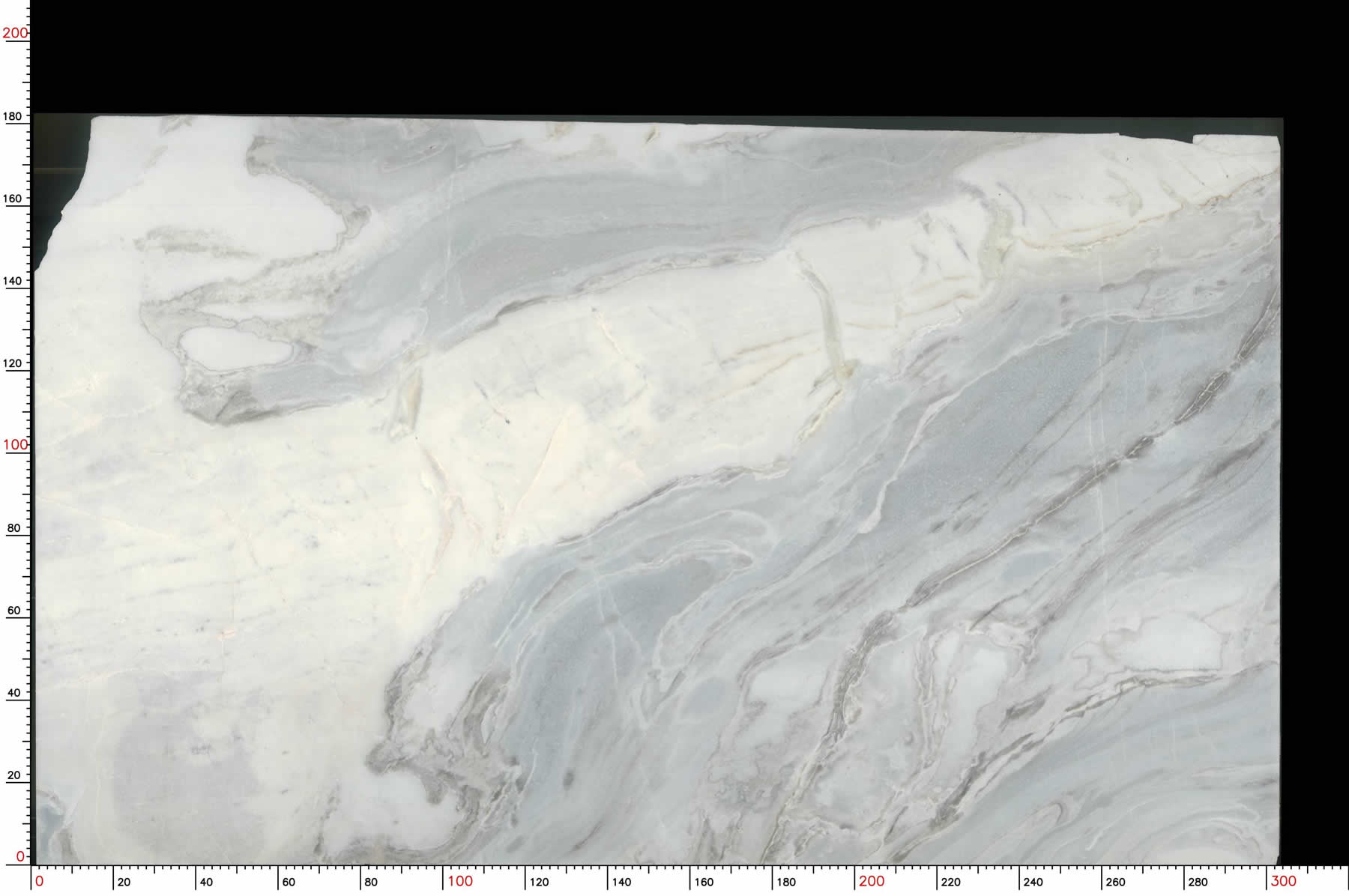Click the 240 label on the horizontal ruler
The image size is (1349, 896).
click(x=1033, y=883)
